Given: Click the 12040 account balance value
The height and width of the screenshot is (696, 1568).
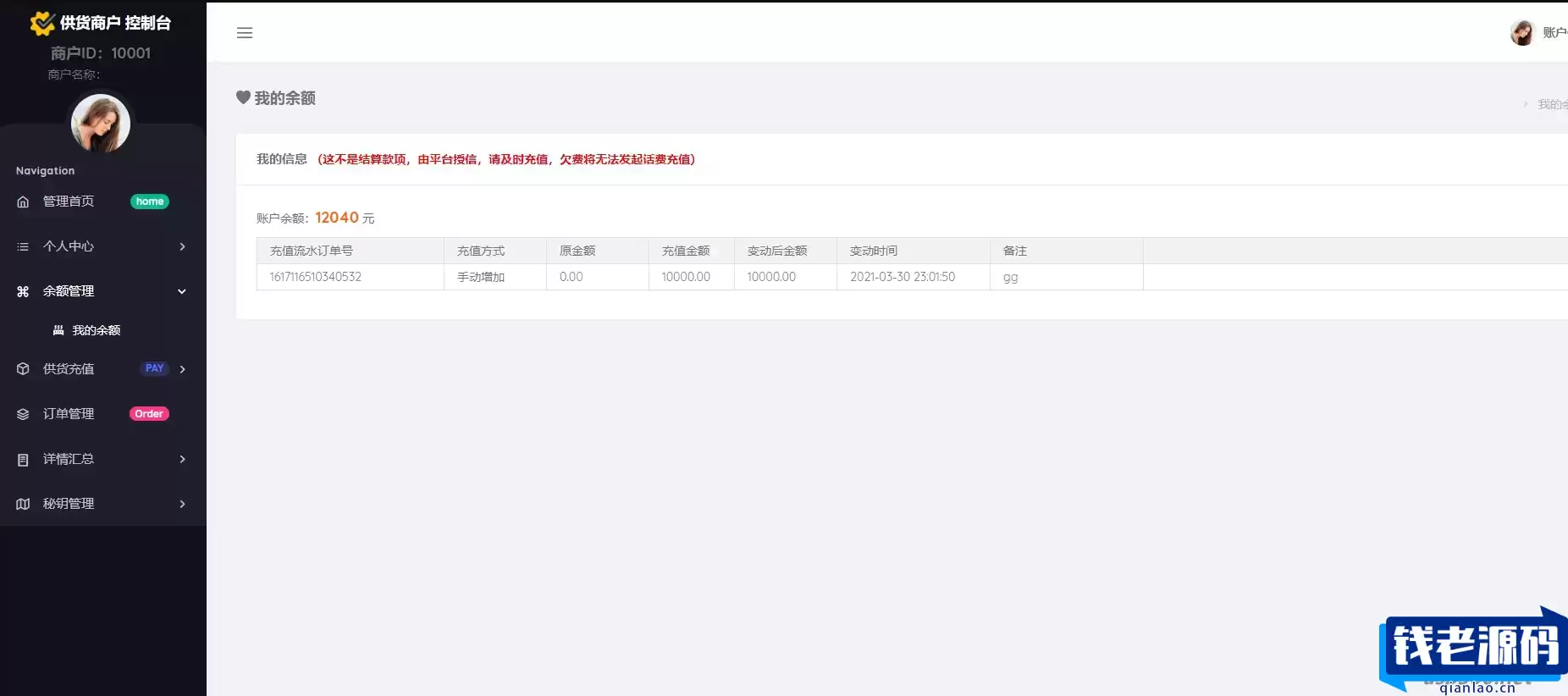Looking at the screenshot, I should click(x=337, y=218).
